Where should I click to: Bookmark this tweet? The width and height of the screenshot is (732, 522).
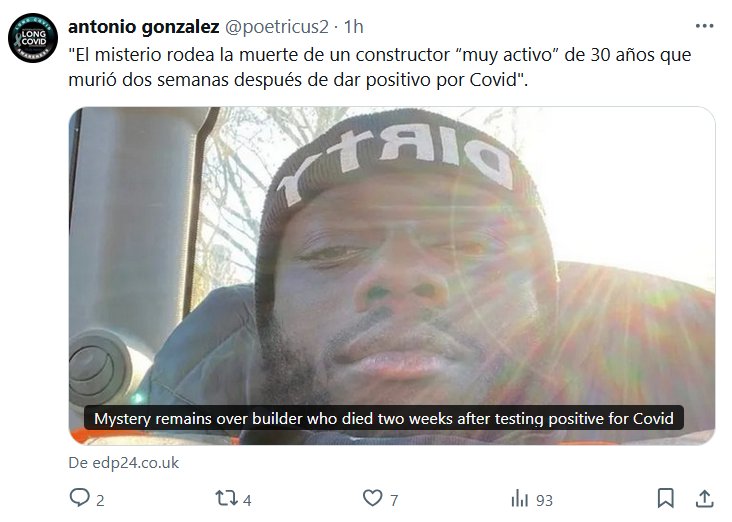click(665, 498)
